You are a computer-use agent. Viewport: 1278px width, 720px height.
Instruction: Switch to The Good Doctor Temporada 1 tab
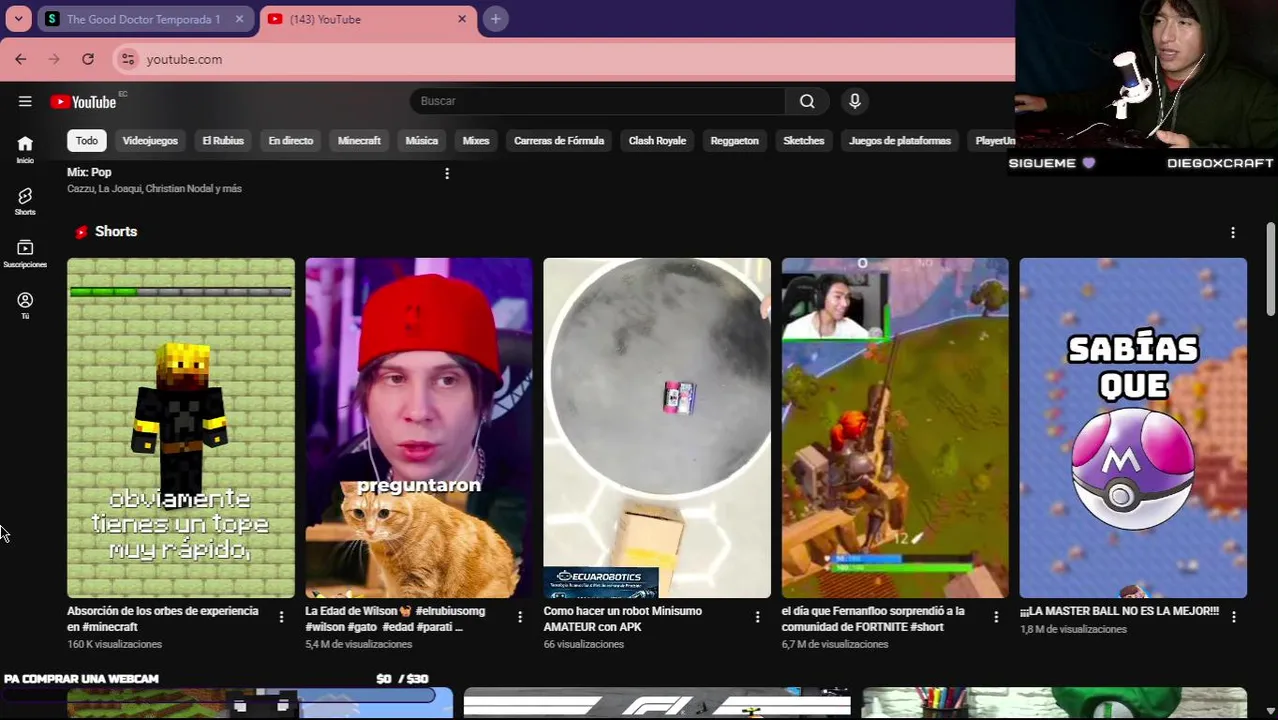[x=145, y=19]
